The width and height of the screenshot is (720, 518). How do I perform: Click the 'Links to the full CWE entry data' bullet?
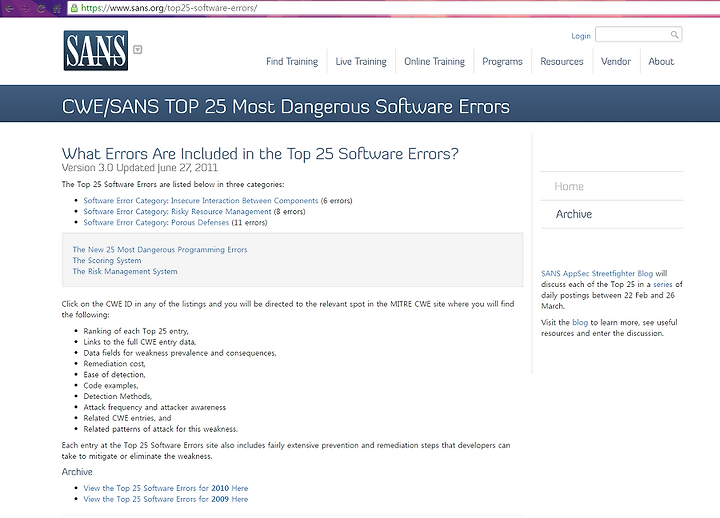tap(140, 342)
